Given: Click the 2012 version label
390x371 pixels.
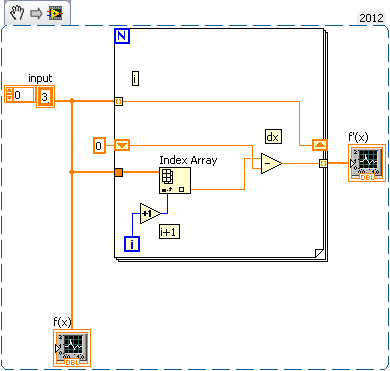Looking at the screenshot, I should click(x=371, y=18).
